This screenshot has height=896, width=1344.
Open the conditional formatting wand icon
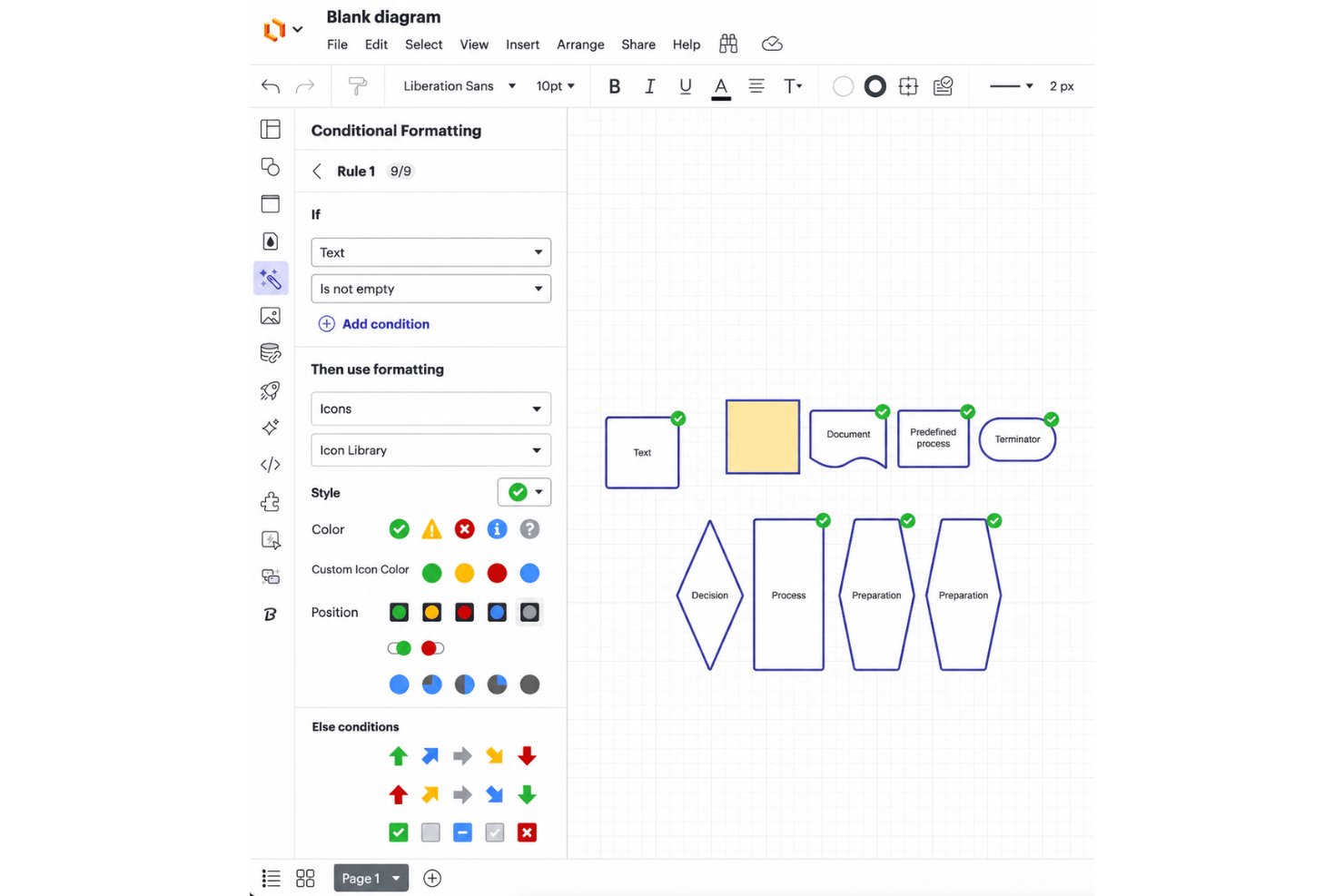[x=271, y=279]
